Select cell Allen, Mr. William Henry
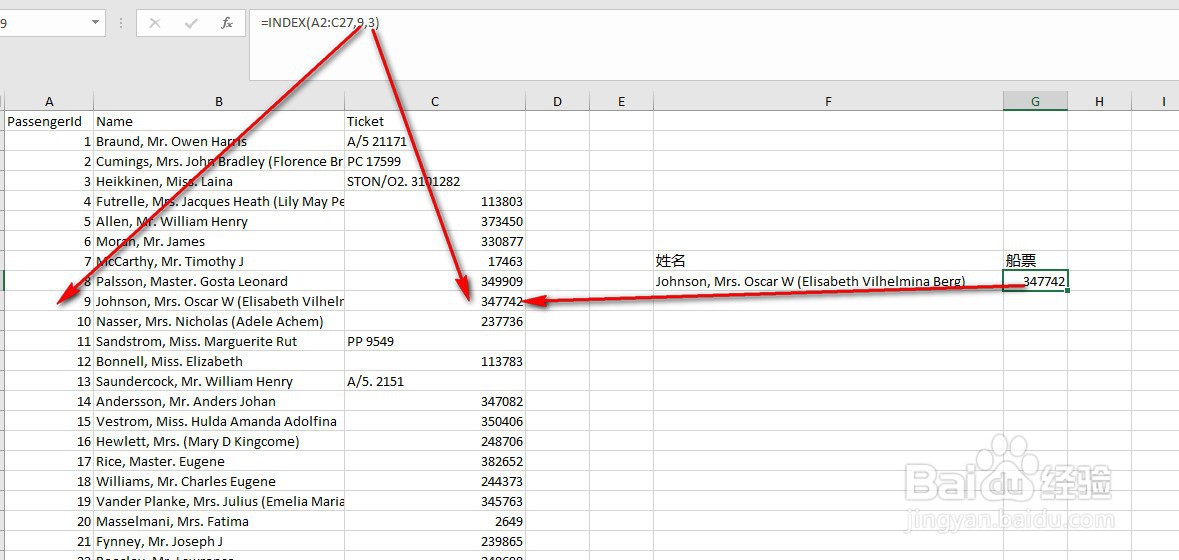Viewport: 1179px width, 560px height. click(219, 221)
